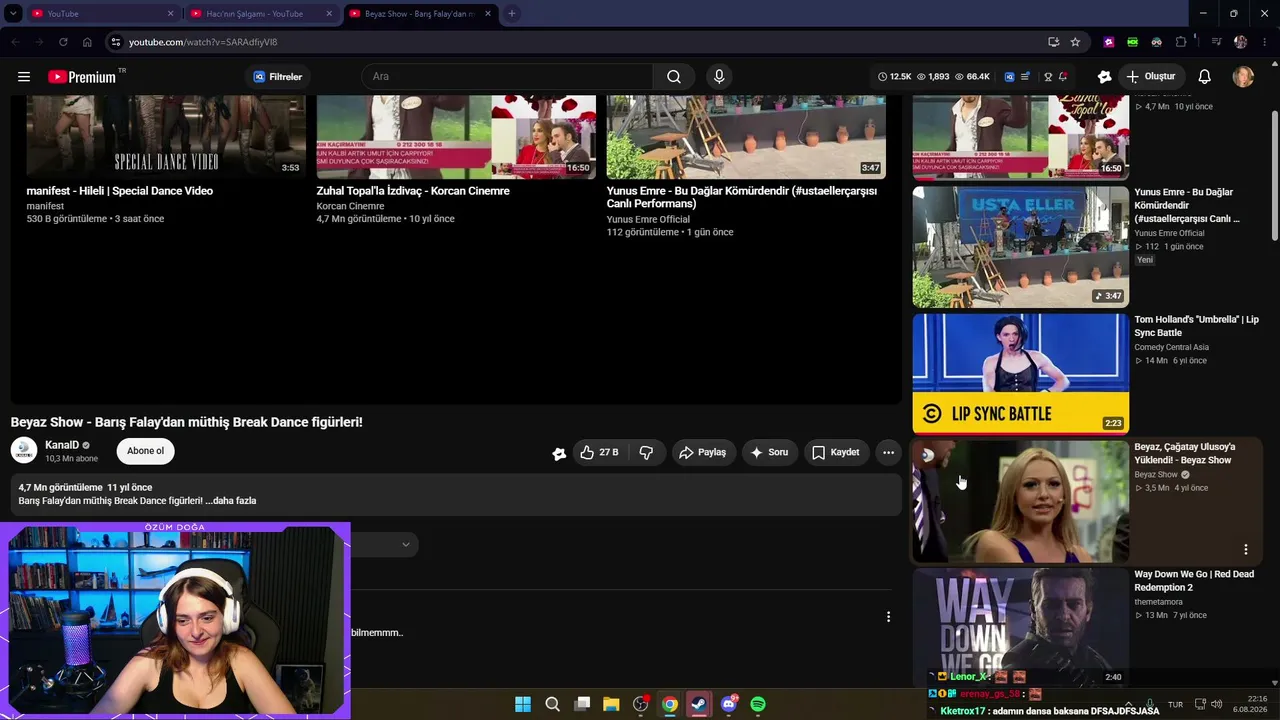
Task: Open the manifest Hileli dance video thumbnail
Action: (166, 137)
